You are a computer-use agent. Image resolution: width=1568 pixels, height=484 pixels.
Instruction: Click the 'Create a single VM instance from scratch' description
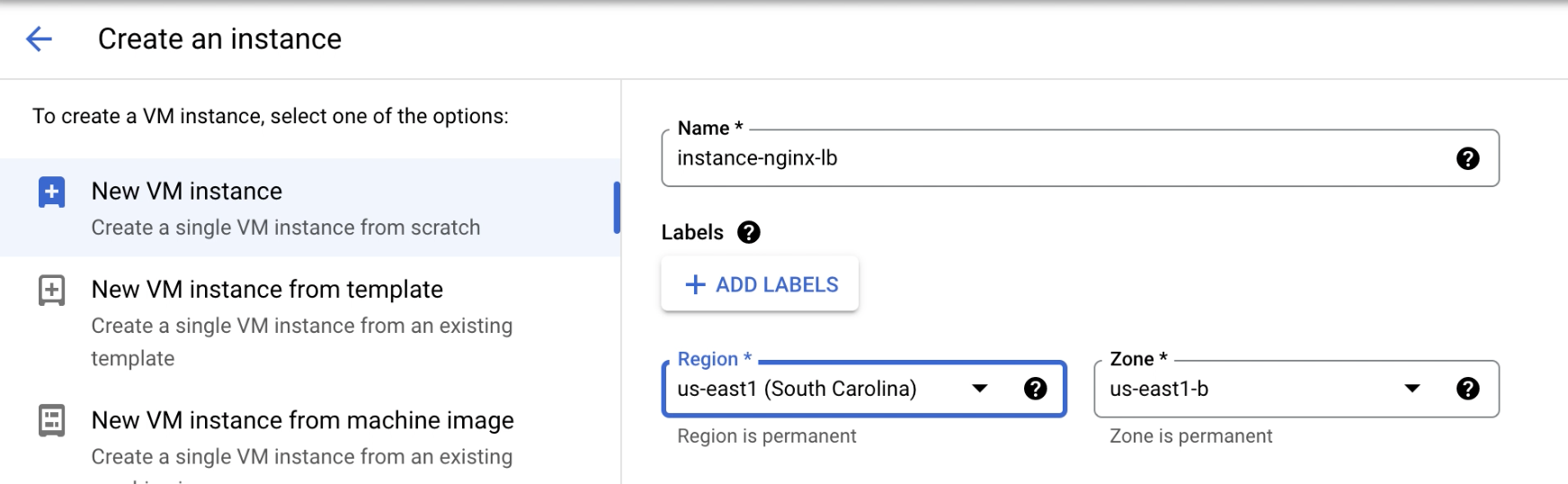(x=285, y=228)
